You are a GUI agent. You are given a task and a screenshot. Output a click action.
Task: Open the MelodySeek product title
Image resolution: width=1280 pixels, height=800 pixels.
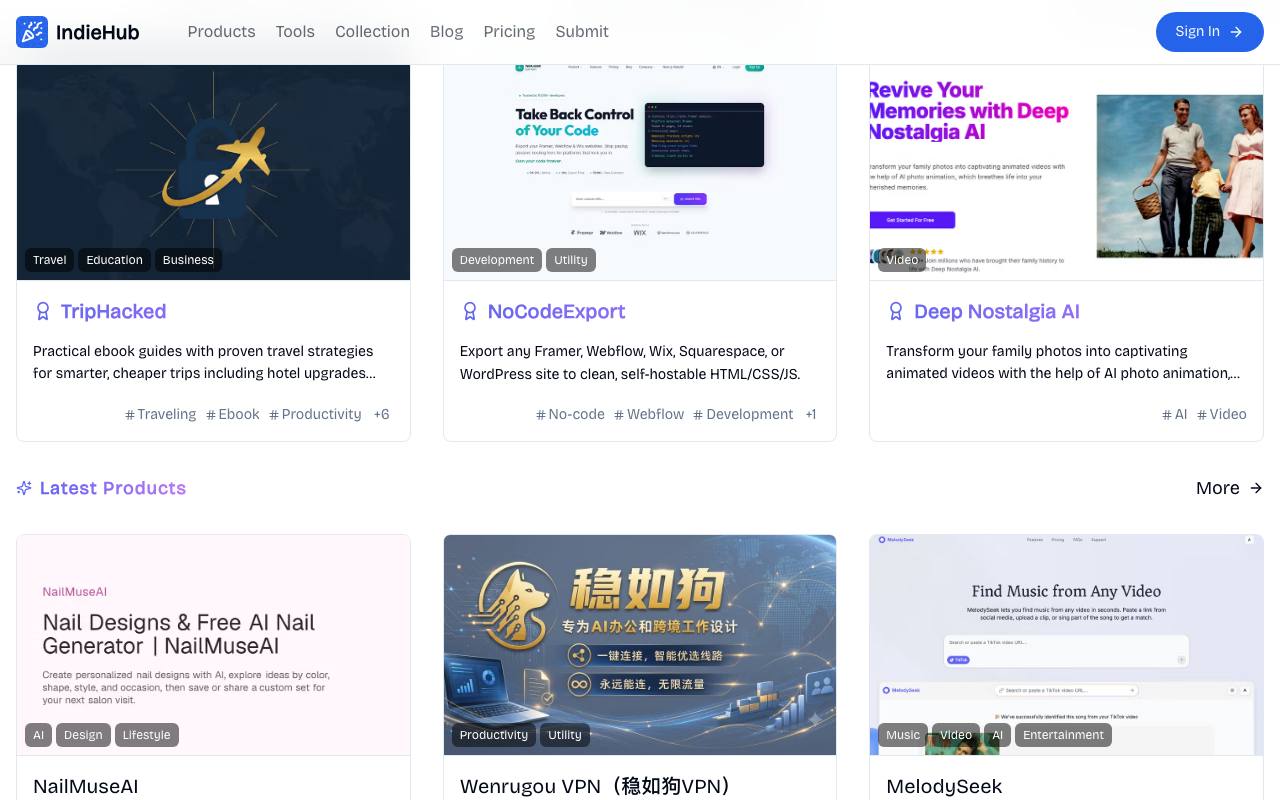[944, 786]
